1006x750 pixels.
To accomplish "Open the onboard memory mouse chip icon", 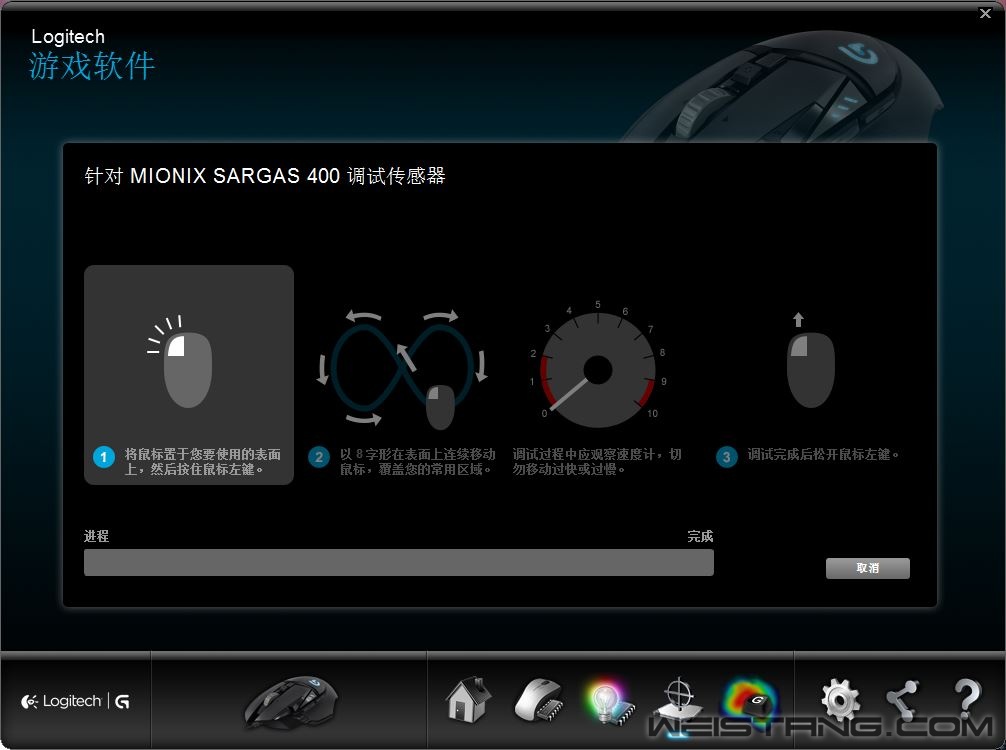I will 539,700.
